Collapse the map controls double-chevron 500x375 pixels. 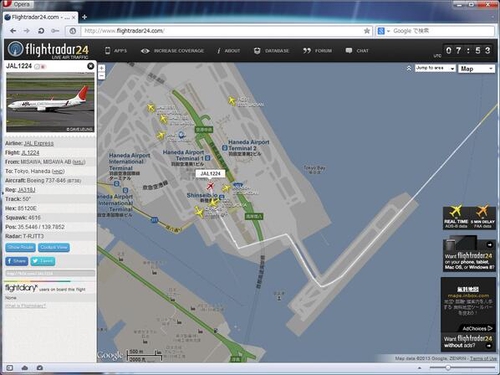point(409,68)
